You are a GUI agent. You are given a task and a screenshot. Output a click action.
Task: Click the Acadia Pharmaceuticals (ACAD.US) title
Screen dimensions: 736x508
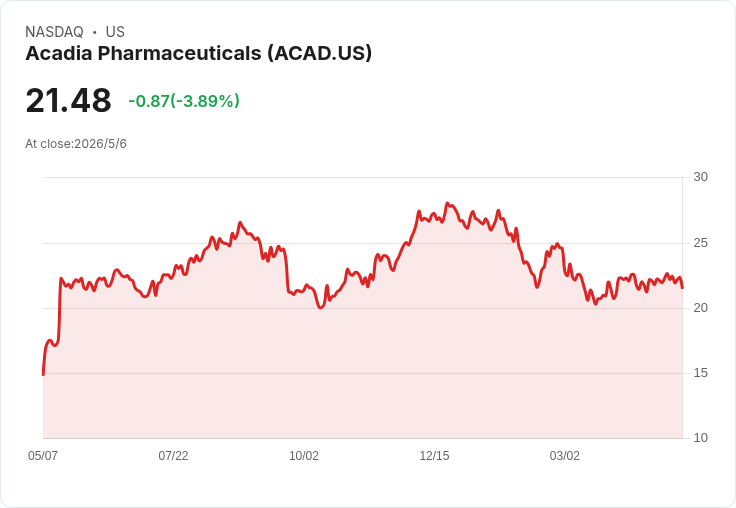coord(199,54)
